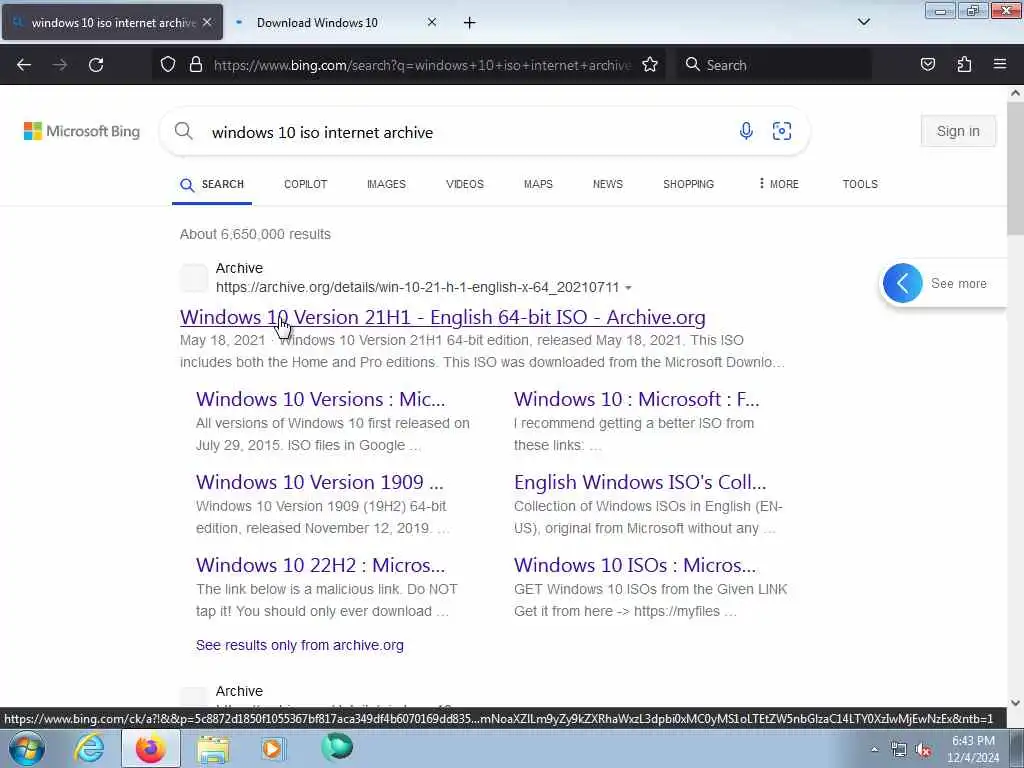Show hidden system tray icons
Viewport: 1024px width, 768px height.
coord(874,750)
